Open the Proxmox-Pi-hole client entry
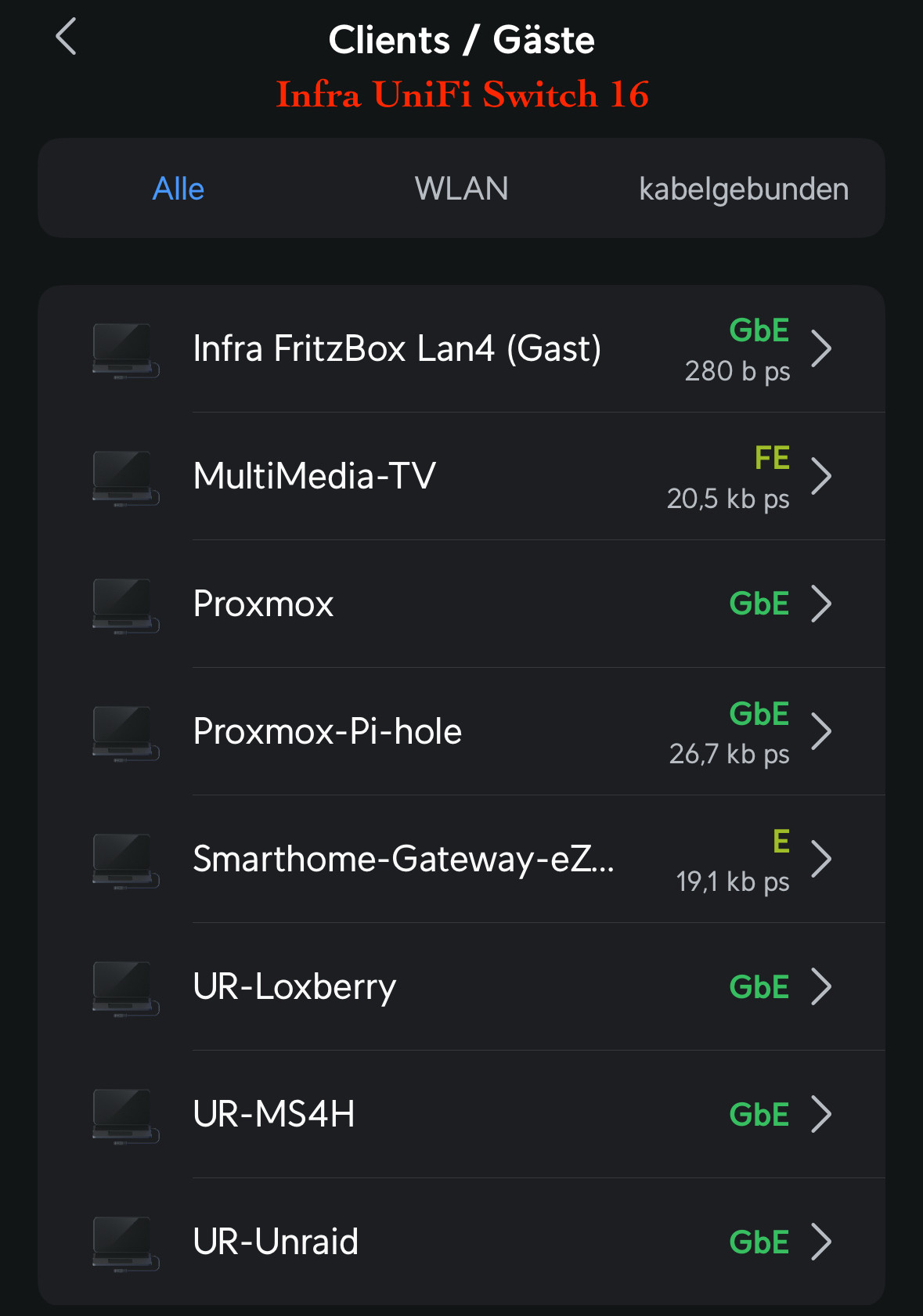This screenshot has width=923, height=1316. 327,731
